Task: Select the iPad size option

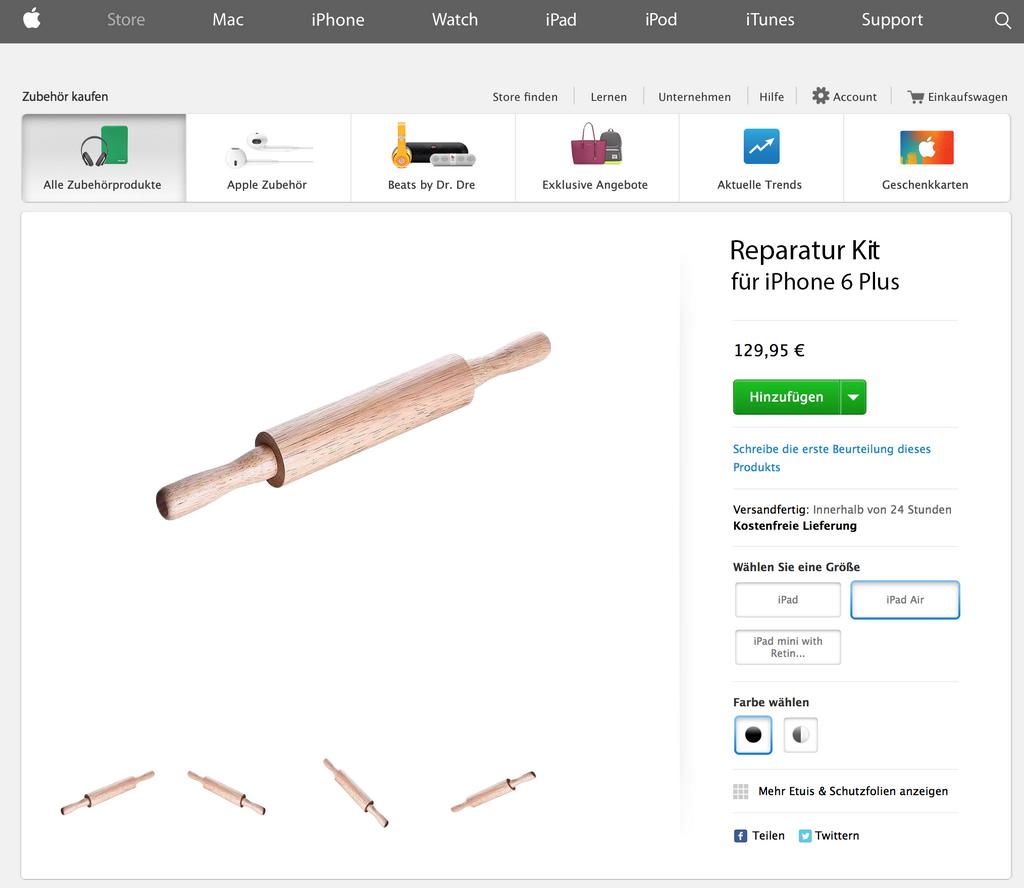Action: tap(788, 599)
